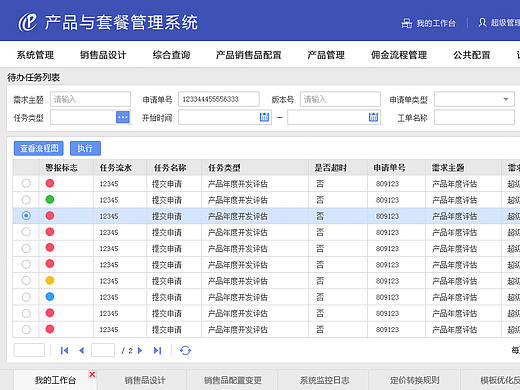Click the current page number box
This screenshot has height=390, width=520.
(103, 350)
